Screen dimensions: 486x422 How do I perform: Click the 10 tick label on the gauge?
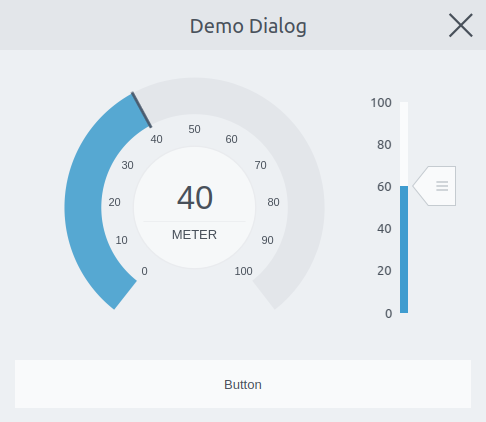click(121, 240)
